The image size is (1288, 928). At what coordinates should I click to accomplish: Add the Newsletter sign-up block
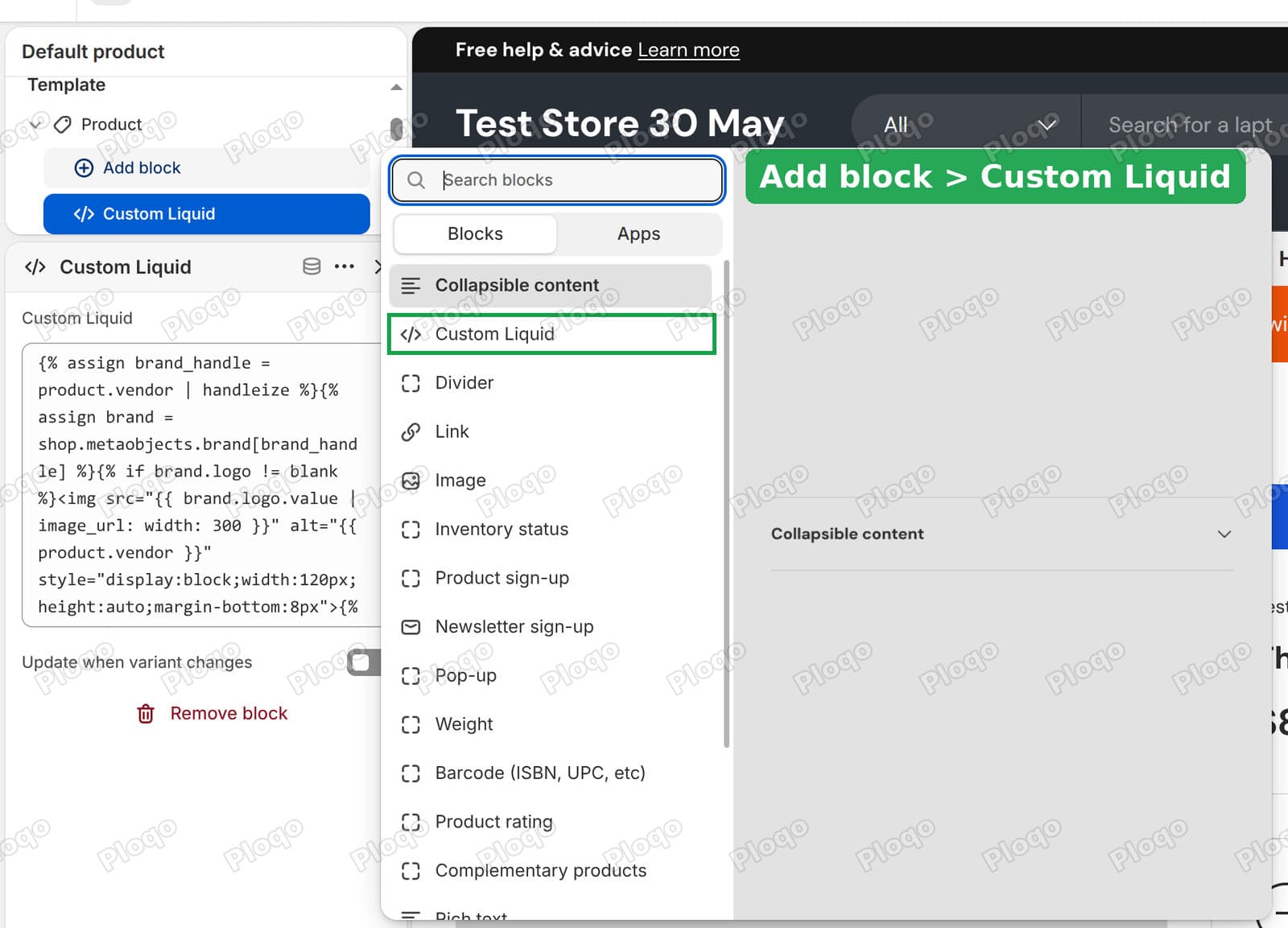551,627
